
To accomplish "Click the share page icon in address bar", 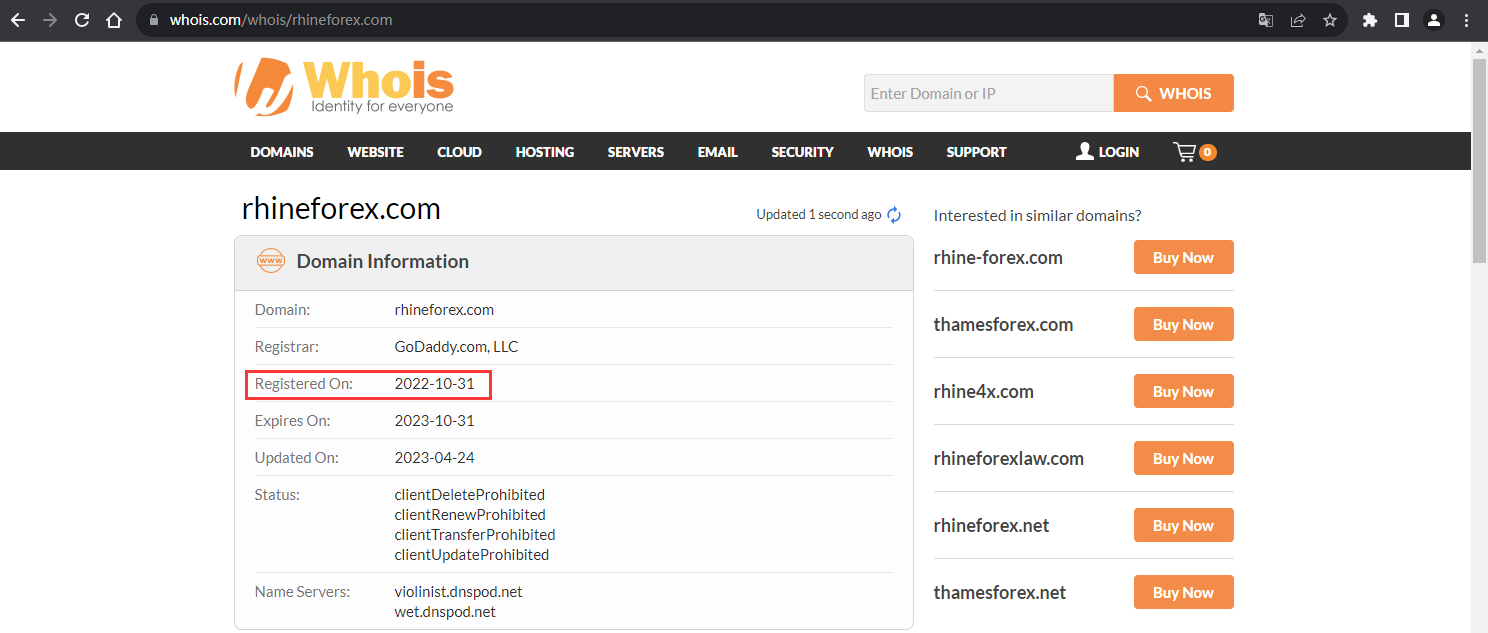I will (x=1298, y=20).
